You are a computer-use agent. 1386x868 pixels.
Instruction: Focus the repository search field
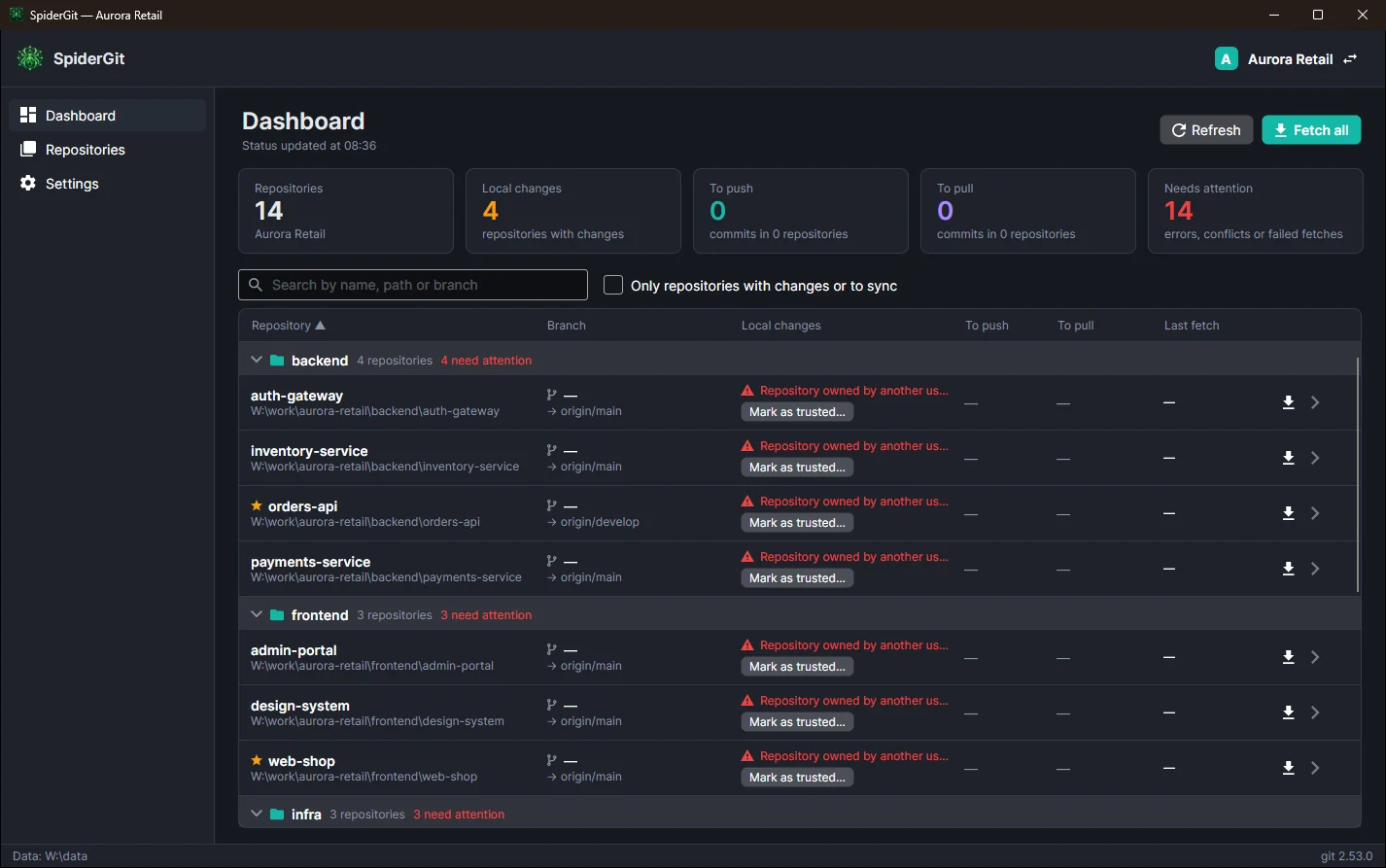coord(413,285)
